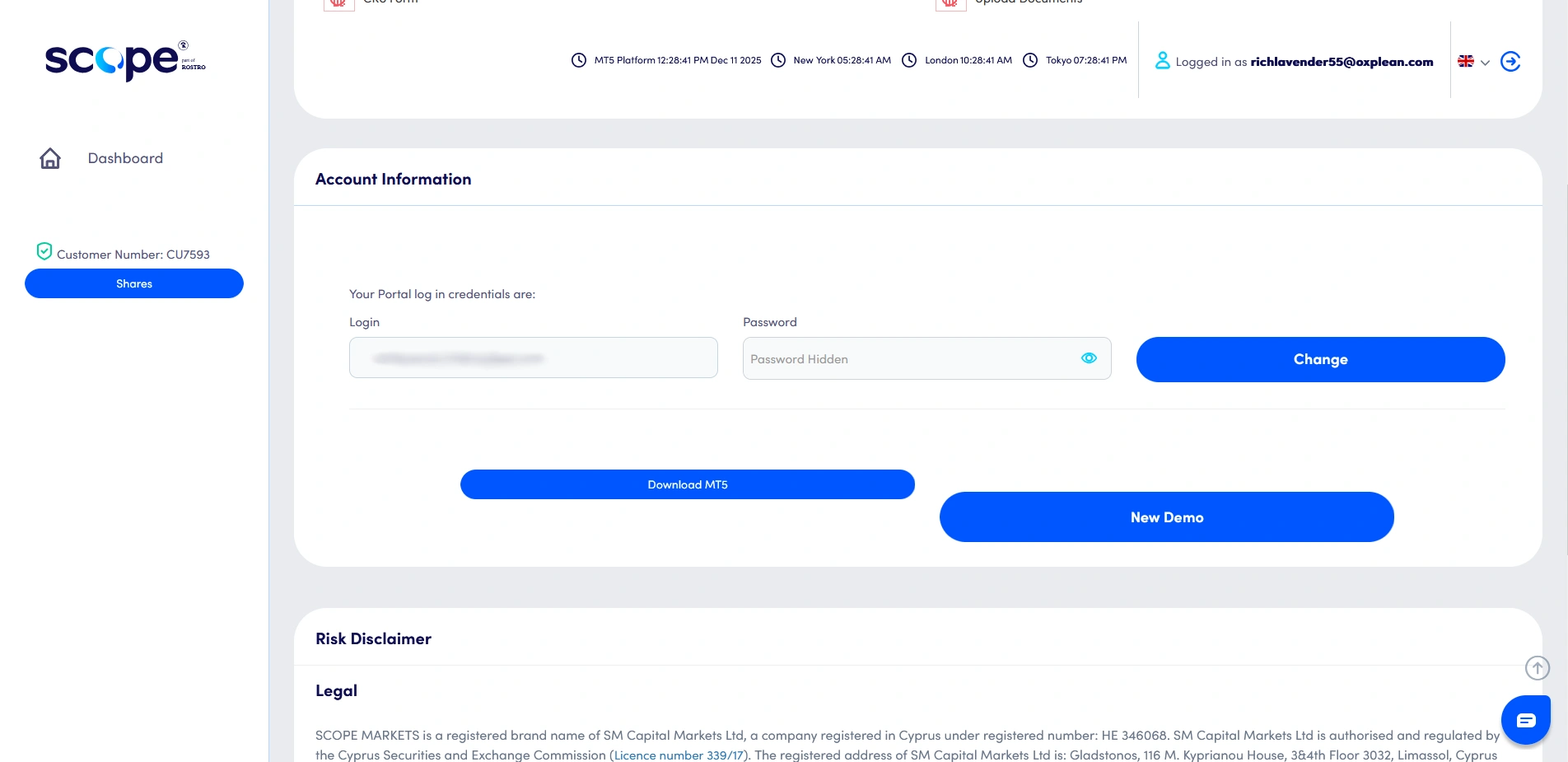This screenshot has width=1568, height=762.
Task: Click the Download MT5 progress-style button
Action: click(687, 484)
